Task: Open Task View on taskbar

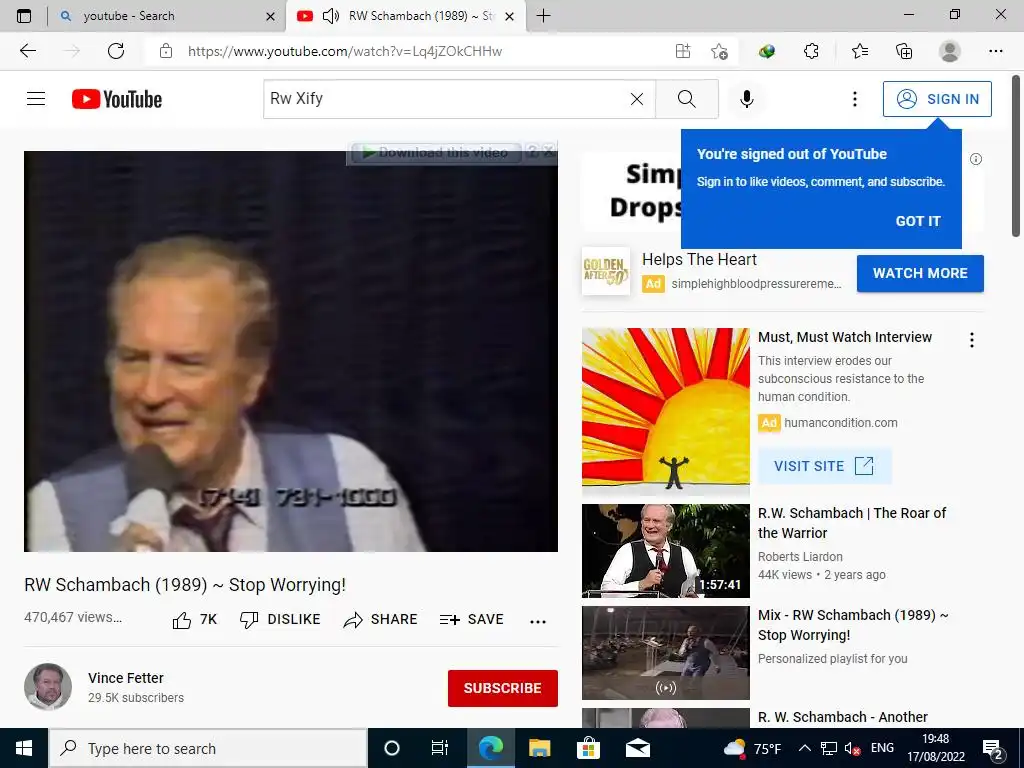Action: click(440, 748)
